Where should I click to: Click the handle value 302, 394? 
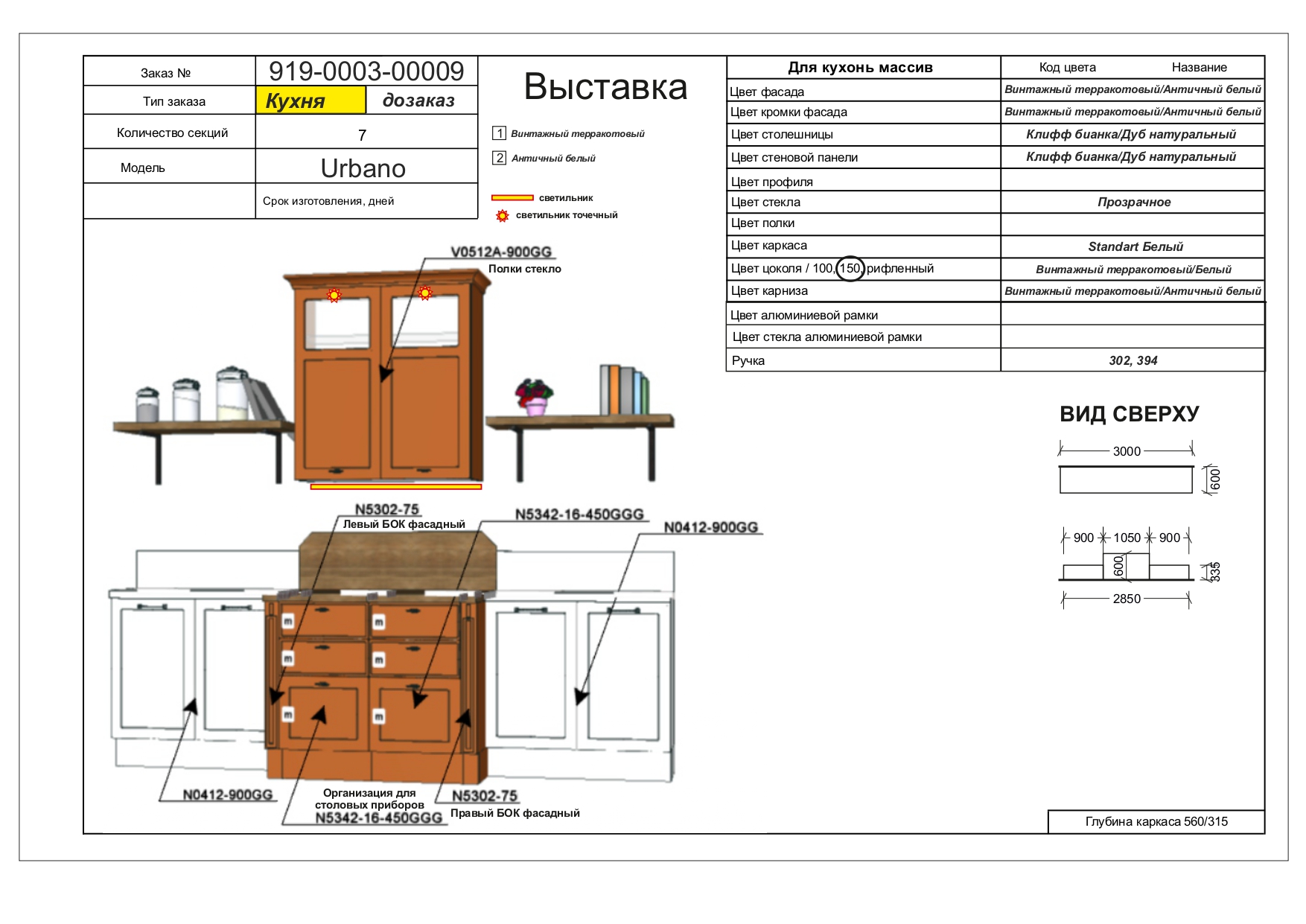pyautogui.click(x=1133, y=360)
